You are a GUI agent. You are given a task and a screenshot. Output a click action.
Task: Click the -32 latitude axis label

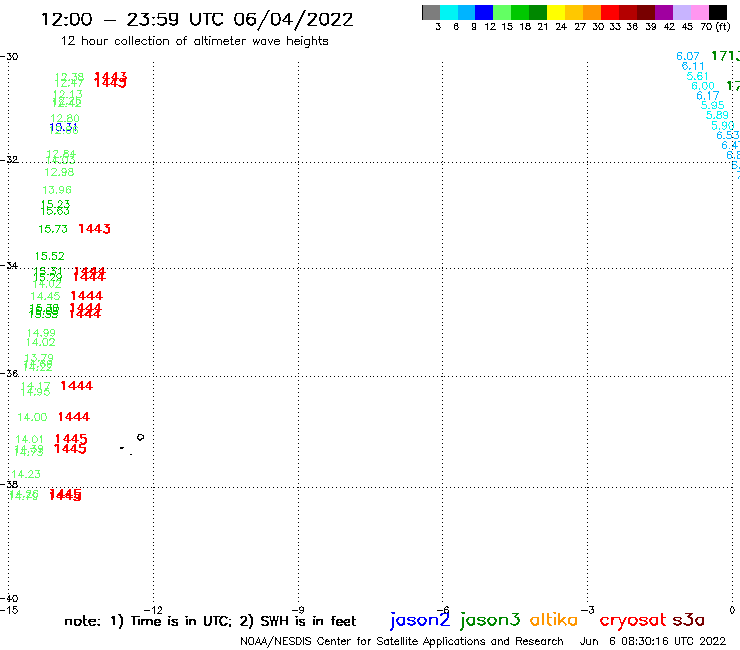tap(9, 160)
